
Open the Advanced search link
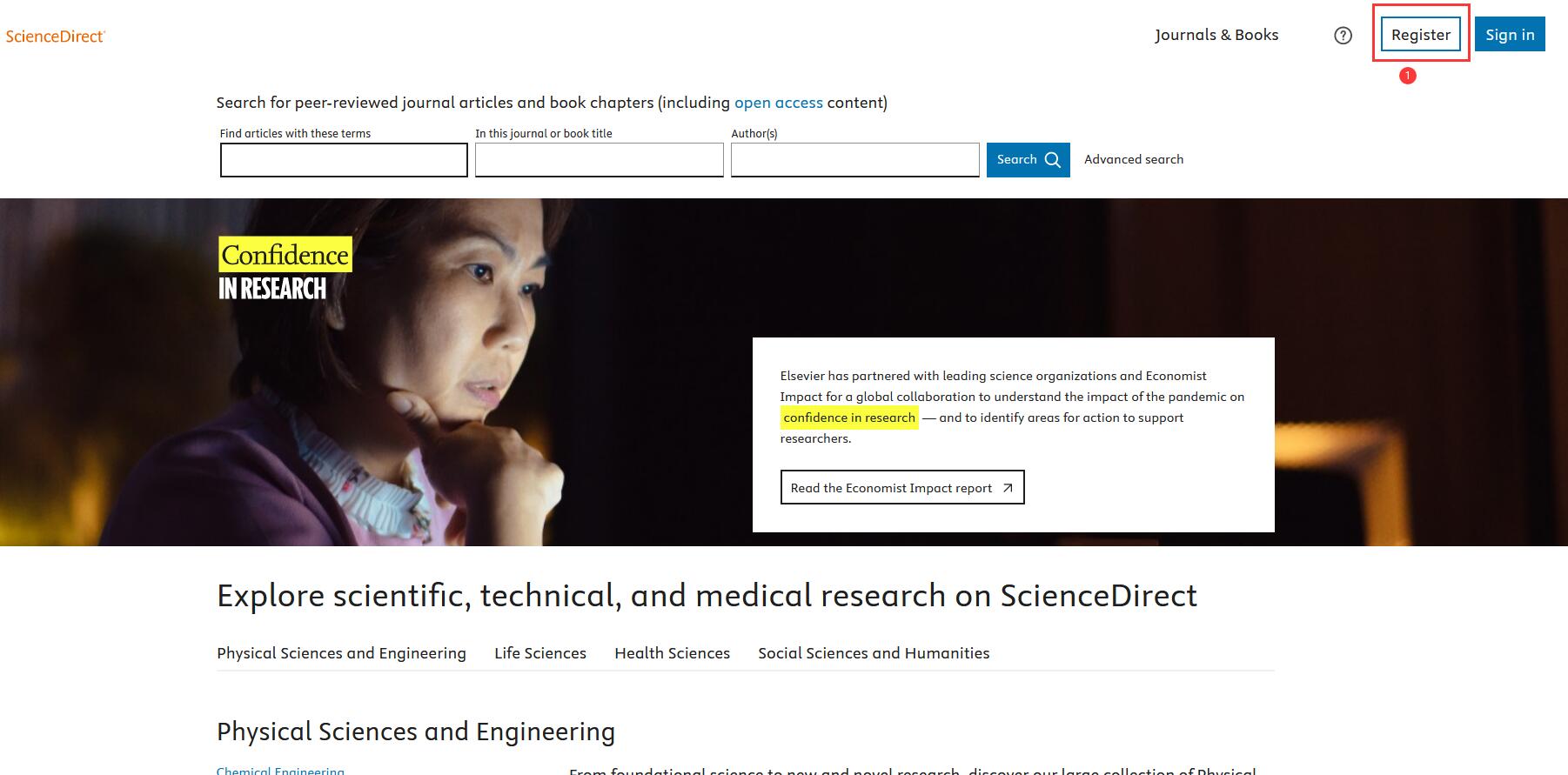[1133, 159]
